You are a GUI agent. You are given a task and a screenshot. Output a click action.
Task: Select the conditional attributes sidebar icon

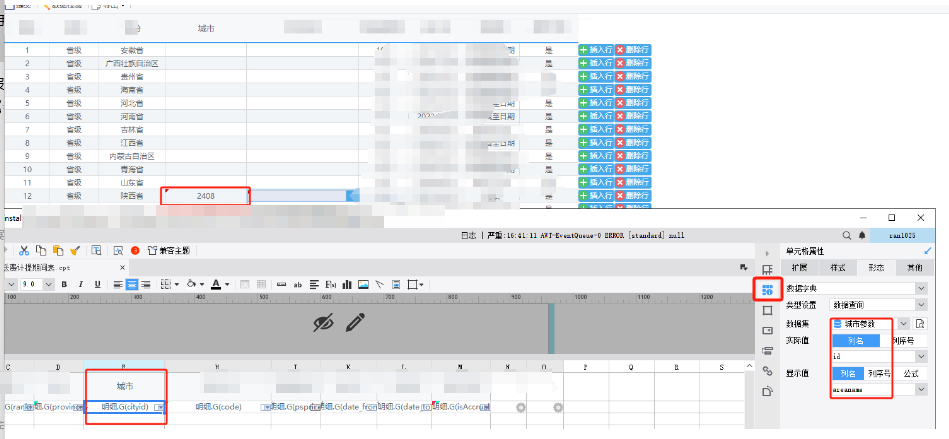pos(767,351)
